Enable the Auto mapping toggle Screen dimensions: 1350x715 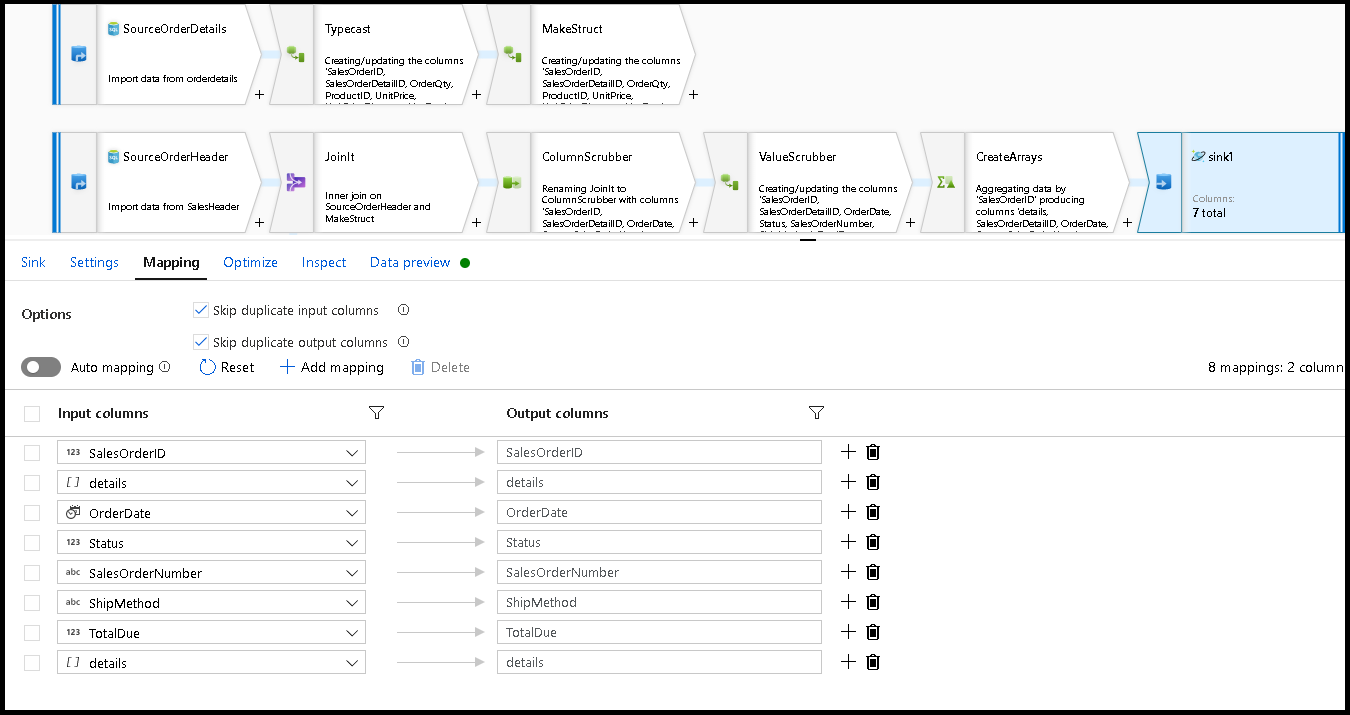tap(41, 367)
